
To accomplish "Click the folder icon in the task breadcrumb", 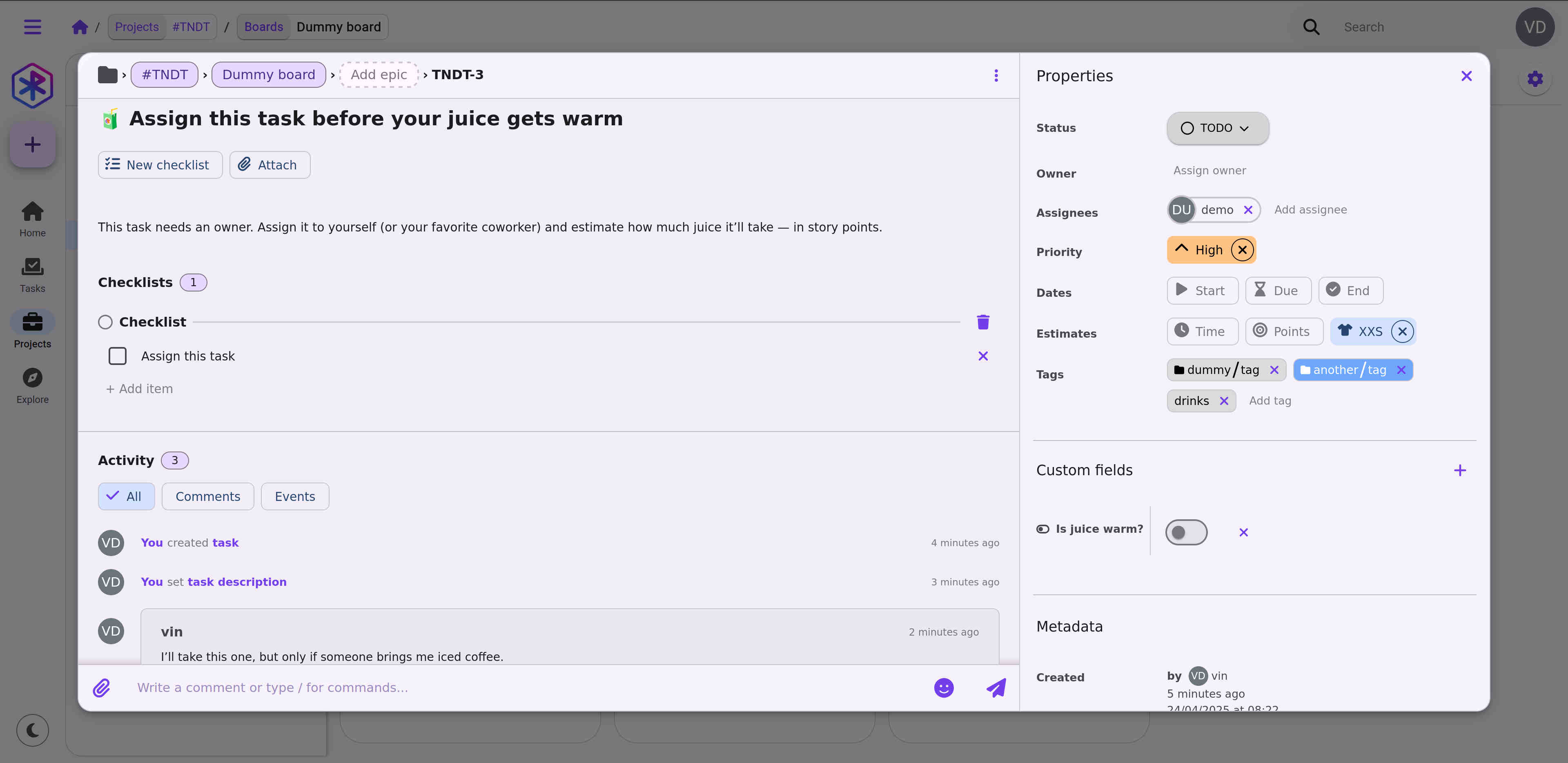I will (107, 75).
